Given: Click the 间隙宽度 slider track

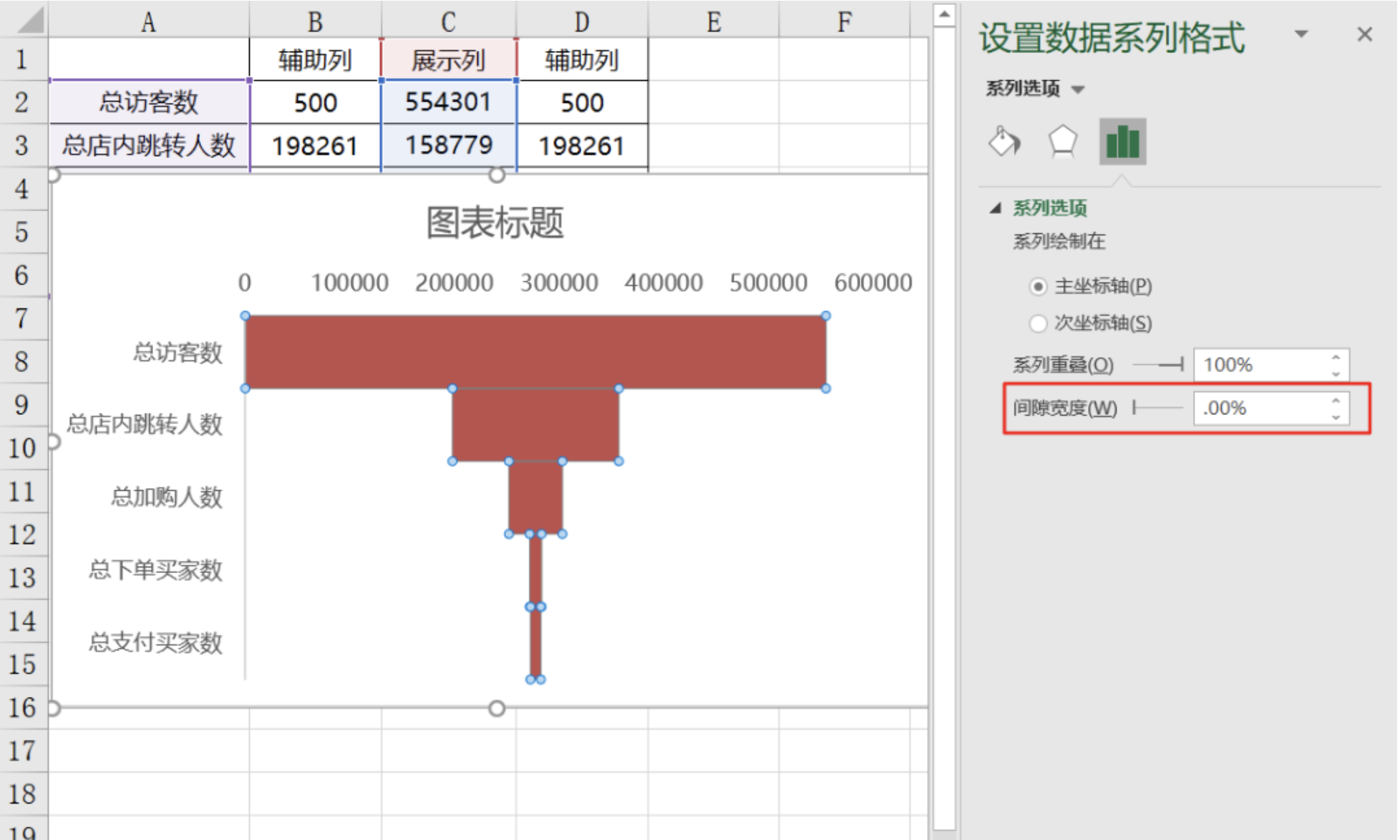Looking at the screenshot, I should click(1158, 408).
